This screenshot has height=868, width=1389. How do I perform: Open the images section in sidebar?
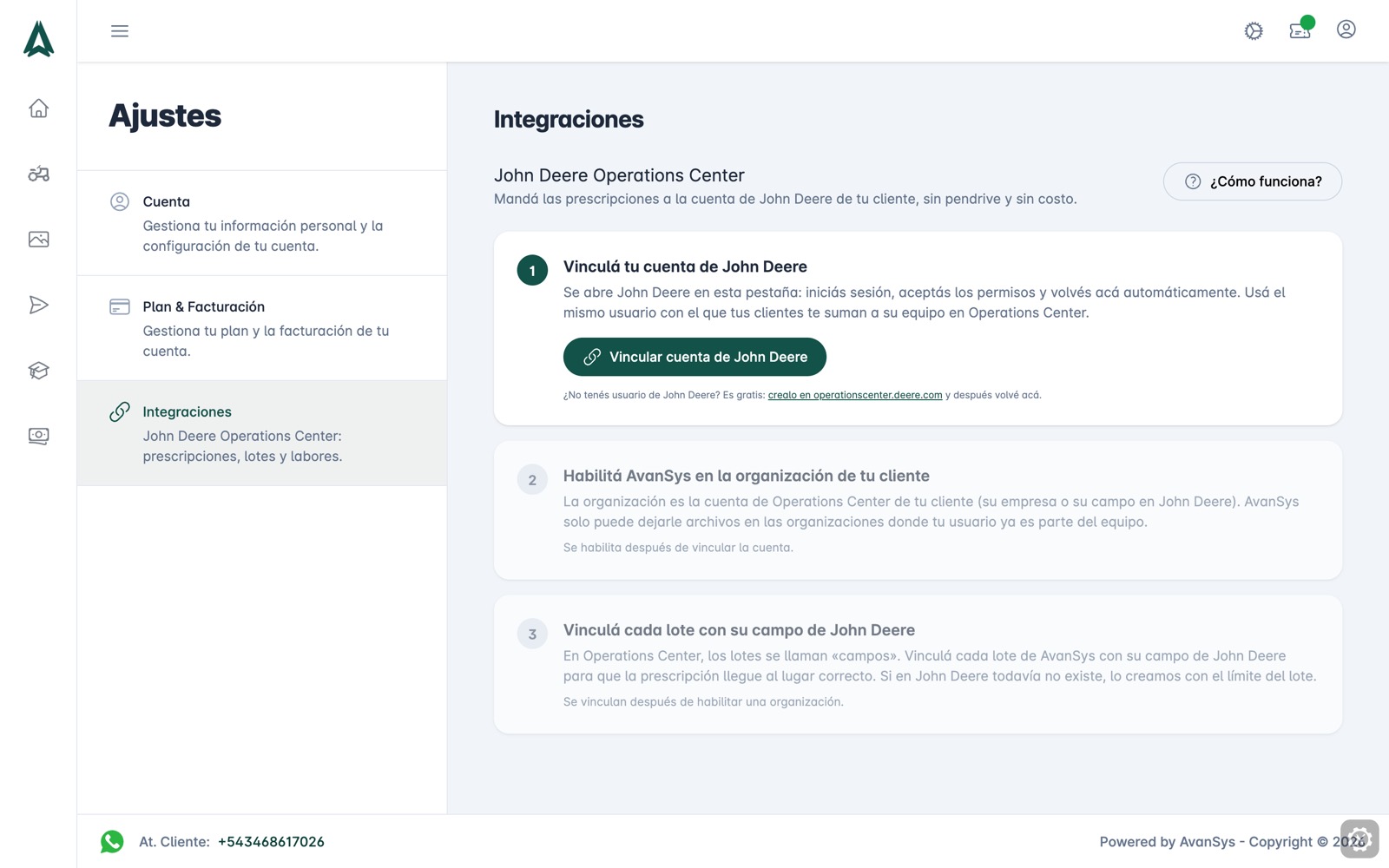click(38, 240)
